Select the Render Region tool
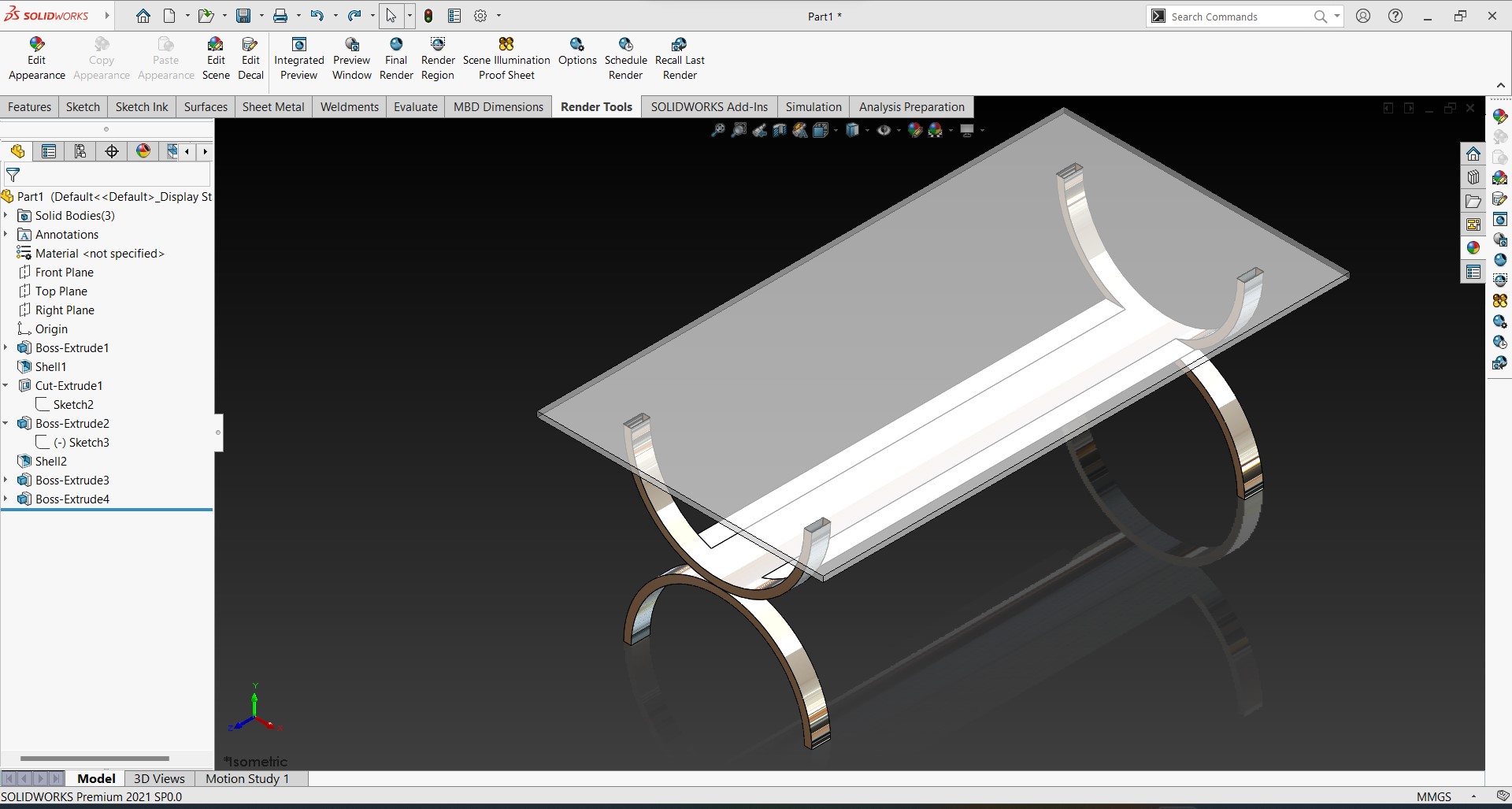The width and height of the screenshot is (1512, 809). coord(438,58)
